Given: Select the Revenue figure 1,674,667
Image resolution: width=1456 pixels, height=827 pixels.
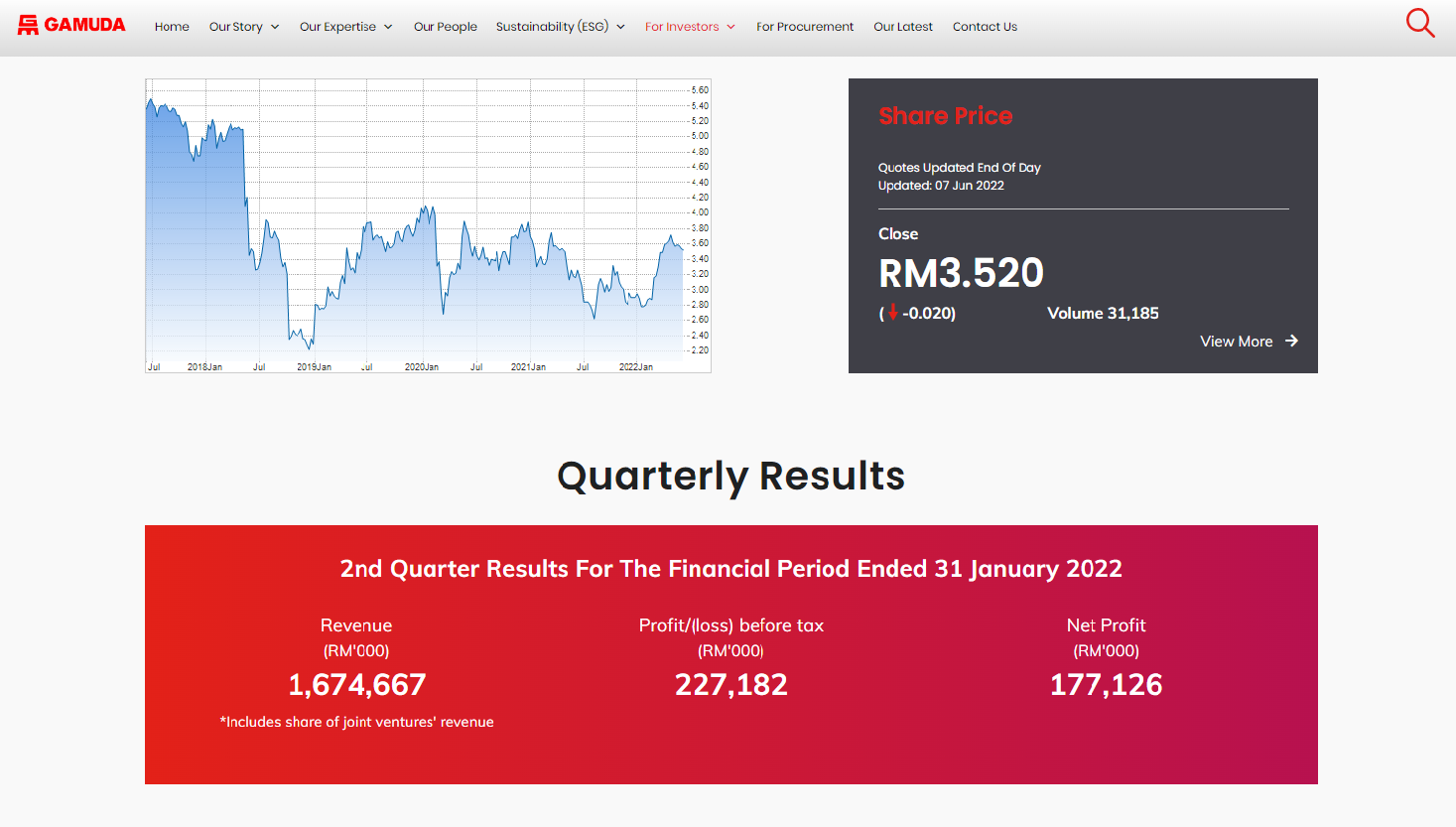Looking at the screenshot, I should pyautogui.click(x=356, y=684).
